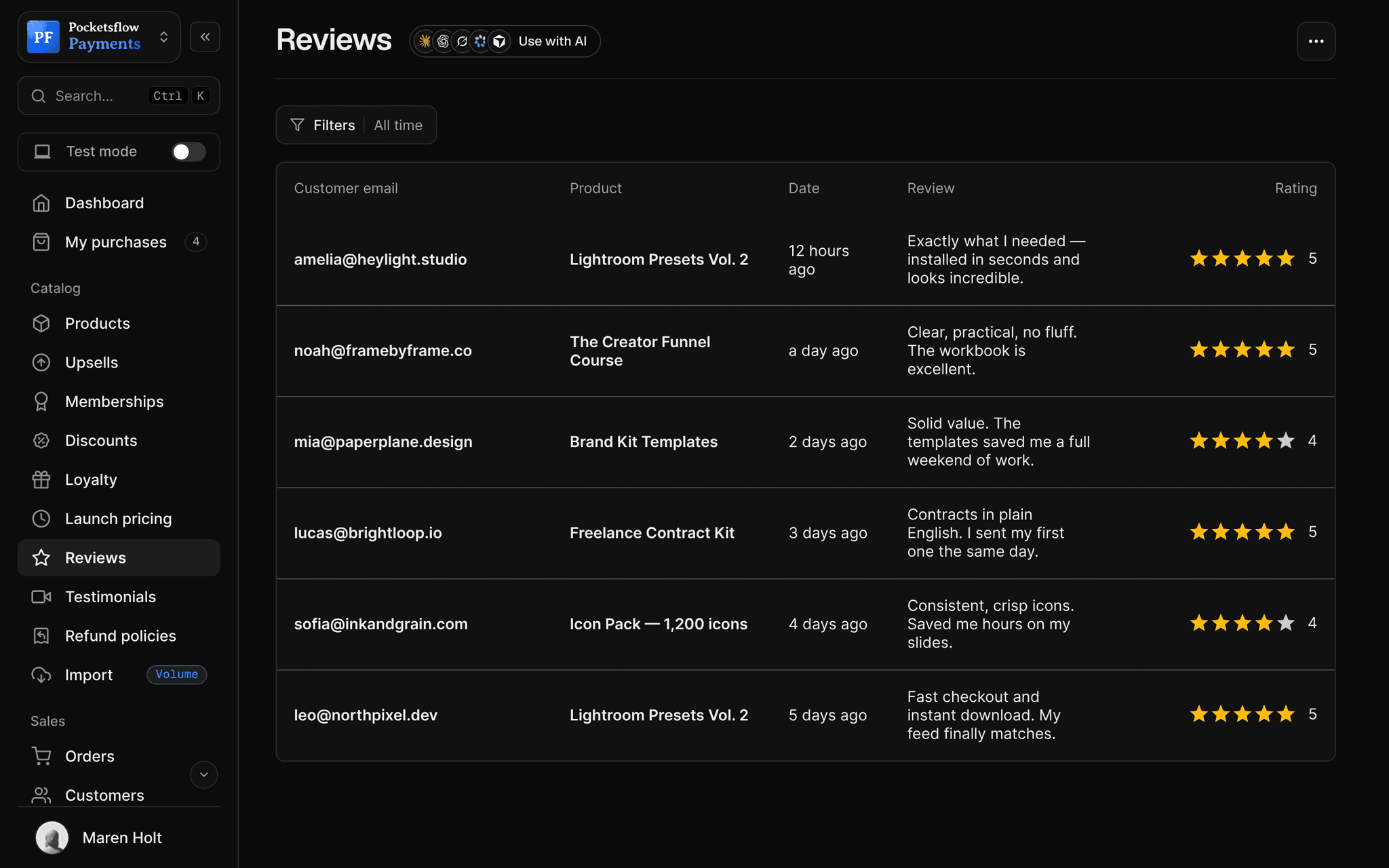Open the Pocketsflow Payments store switcher

click(x=99, y=37)
